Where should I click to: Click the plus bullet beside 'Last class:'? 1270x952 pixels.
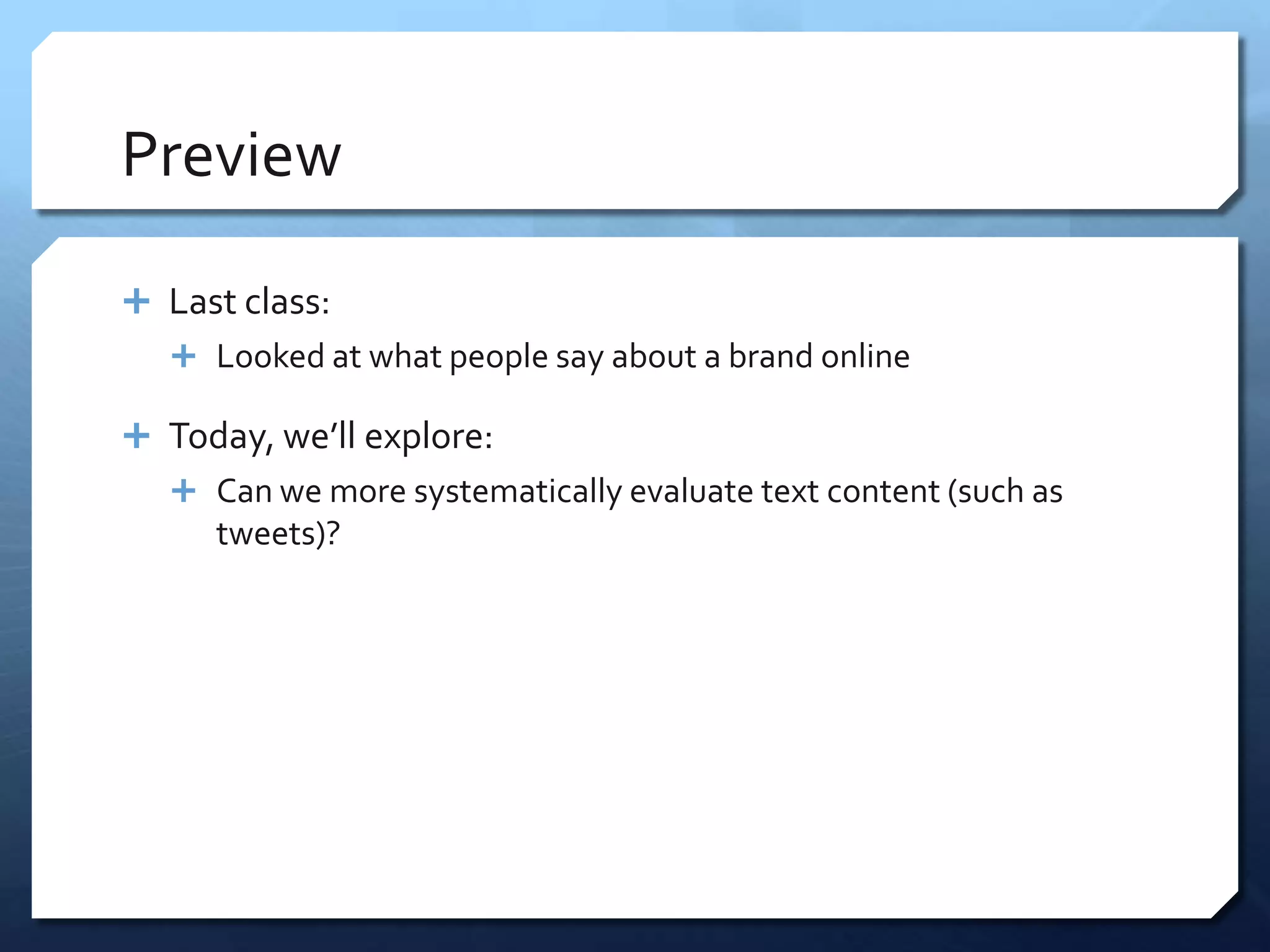click(x=136, y=302)
